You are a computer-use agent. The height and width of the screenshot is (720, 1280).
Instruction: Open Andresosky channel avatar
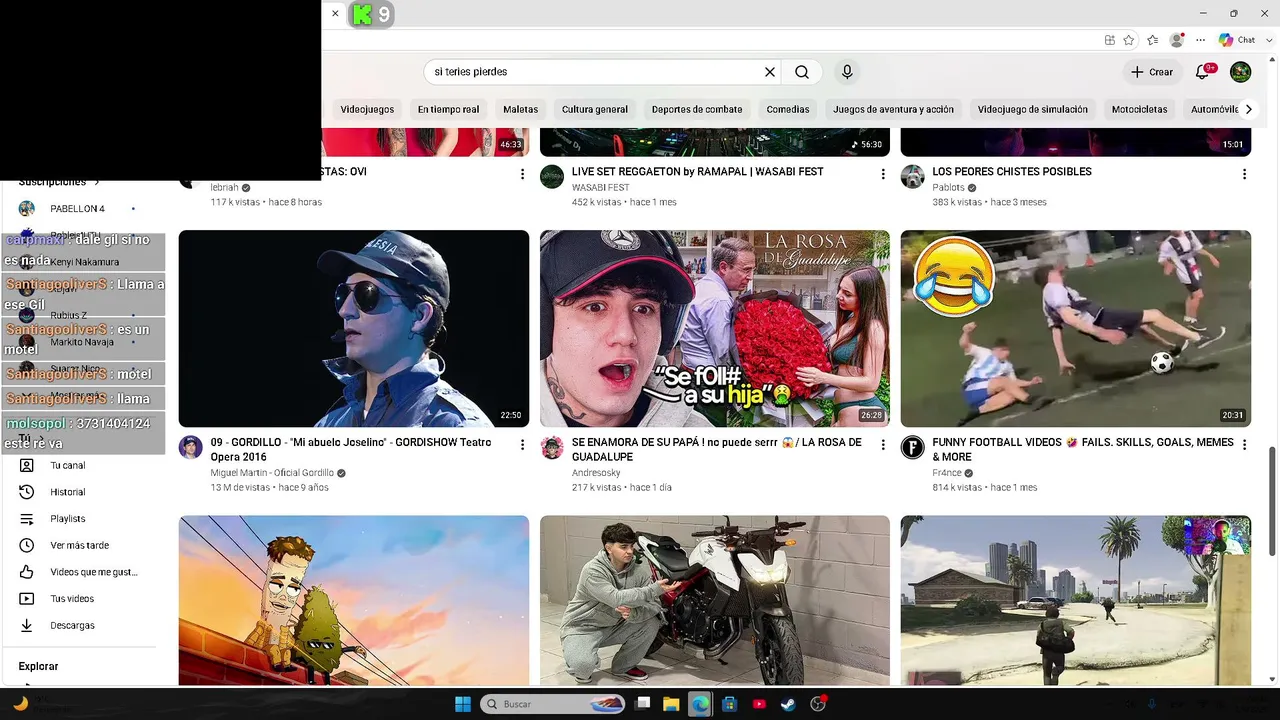552,447
